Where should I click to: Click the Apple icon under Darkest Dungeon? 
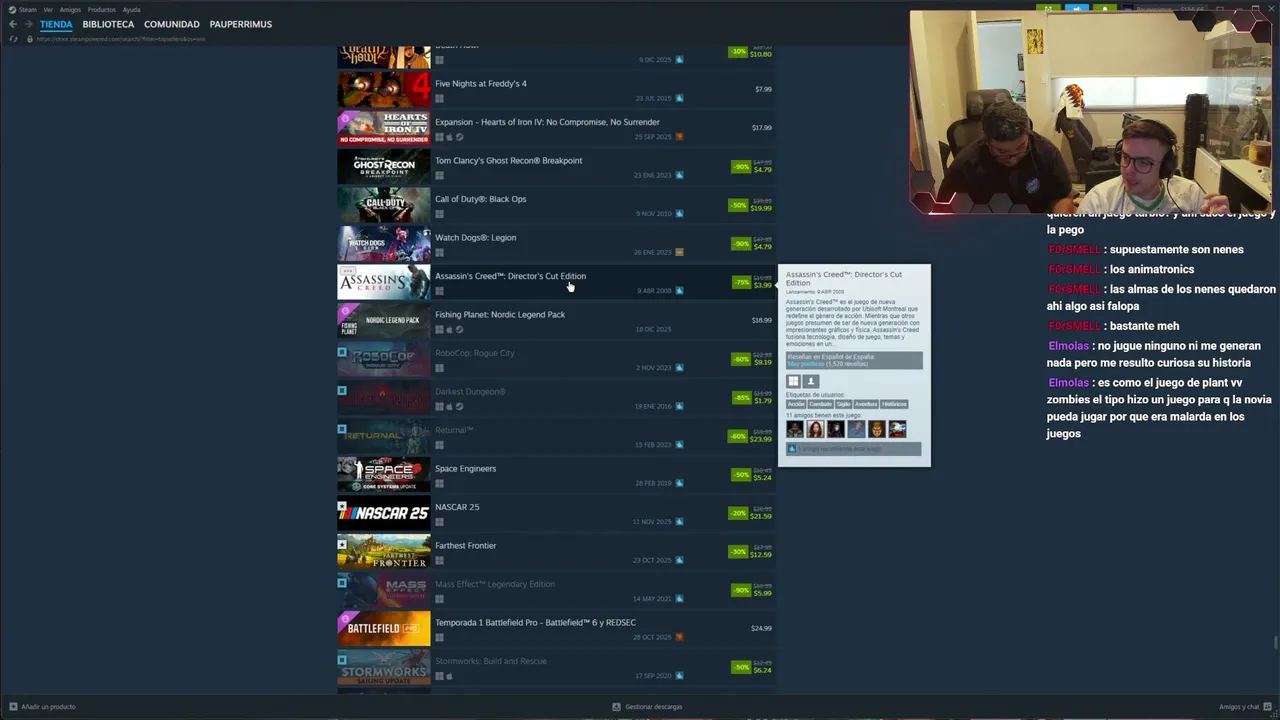tap(449, 407)
